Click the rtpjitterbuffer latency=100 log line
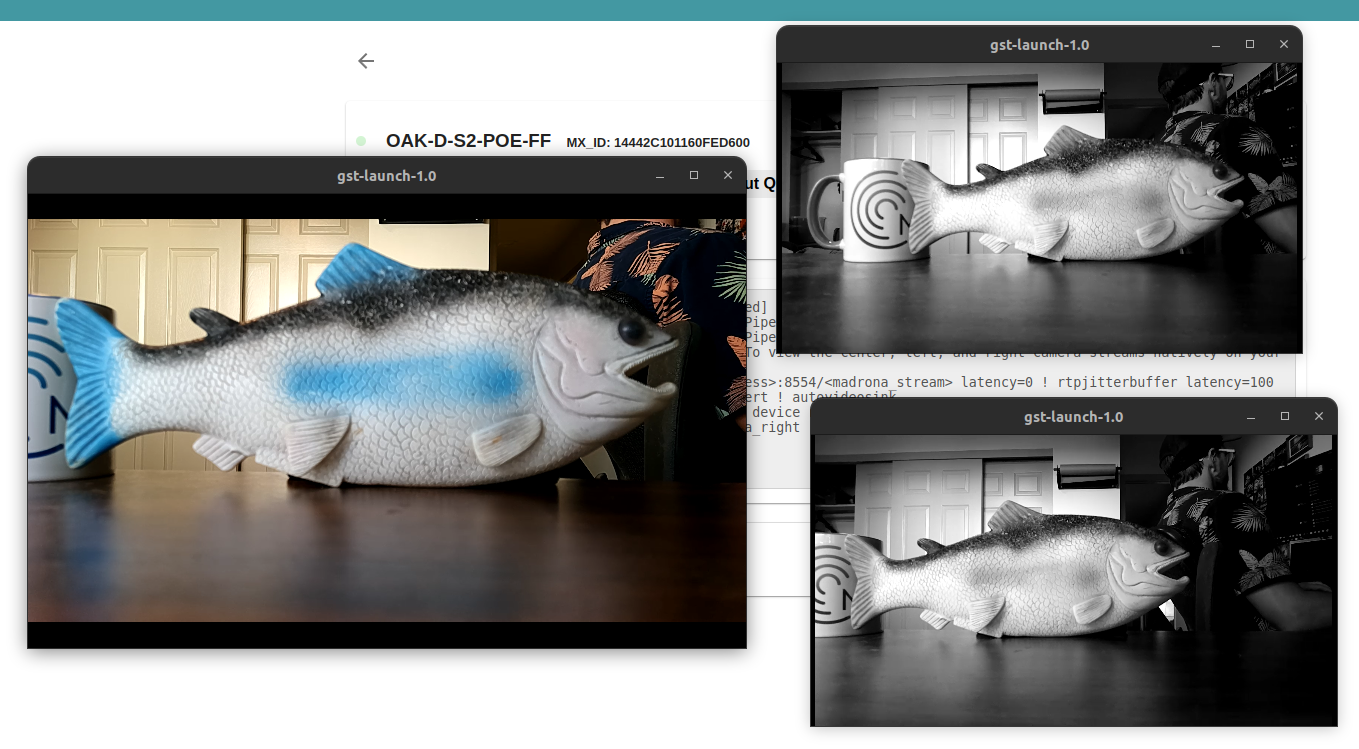The image size is (1359, 749). click(1010, 382)
